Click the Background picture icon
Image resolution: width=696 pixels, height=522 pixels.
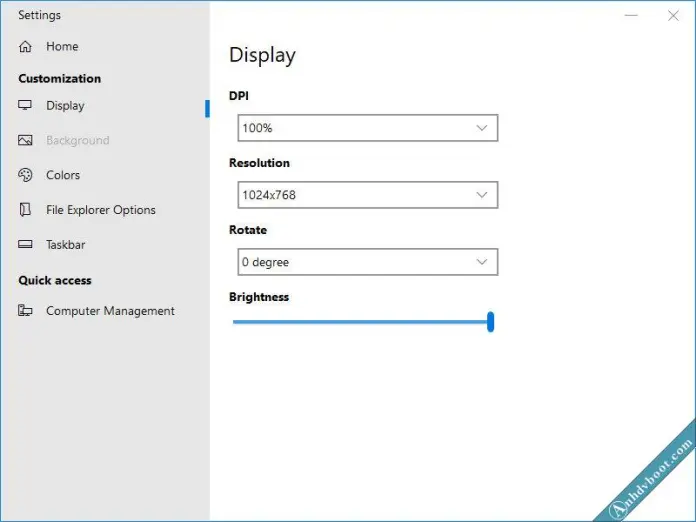coord(25,140)
